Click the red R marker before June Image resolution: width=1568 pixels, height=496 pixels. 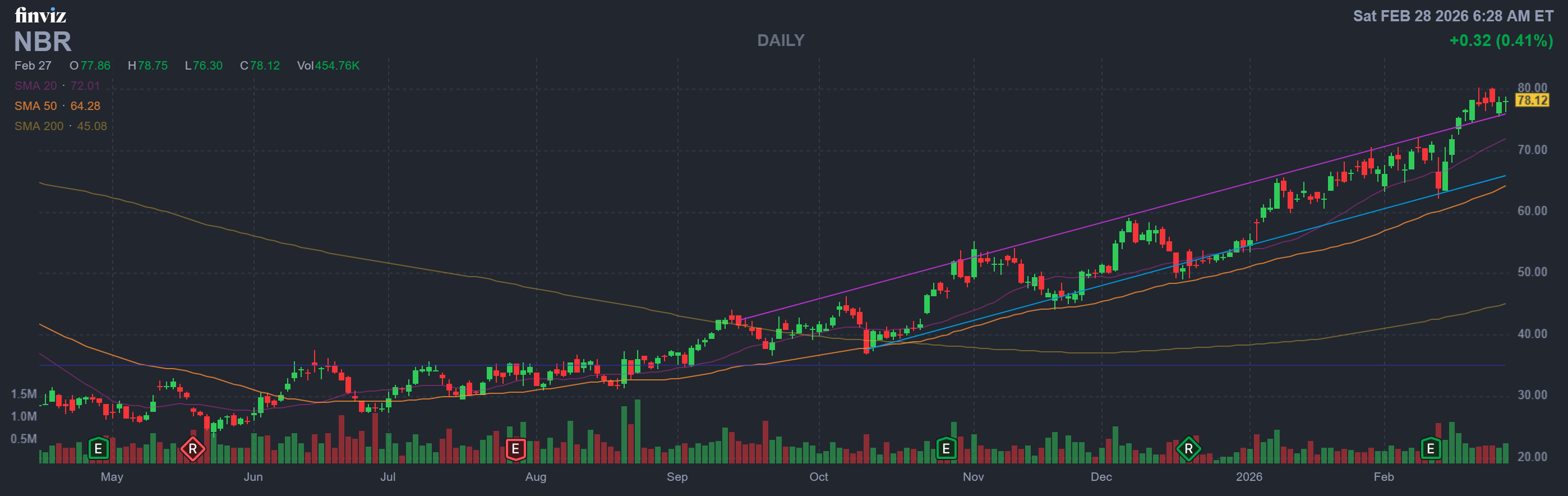point(193,449)
